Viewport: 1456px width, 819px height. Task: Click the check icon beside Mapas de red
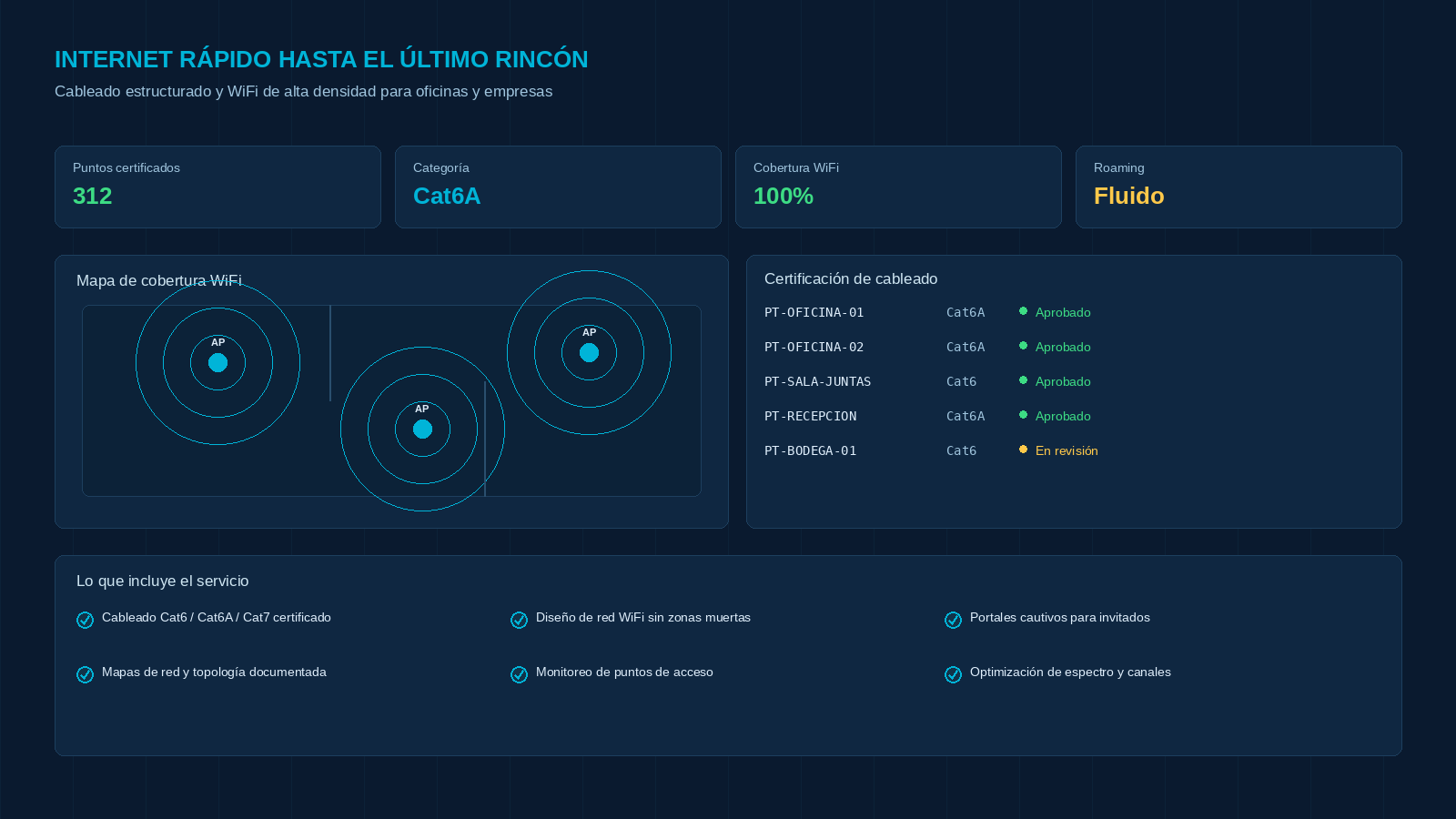(x=86, y=674)
